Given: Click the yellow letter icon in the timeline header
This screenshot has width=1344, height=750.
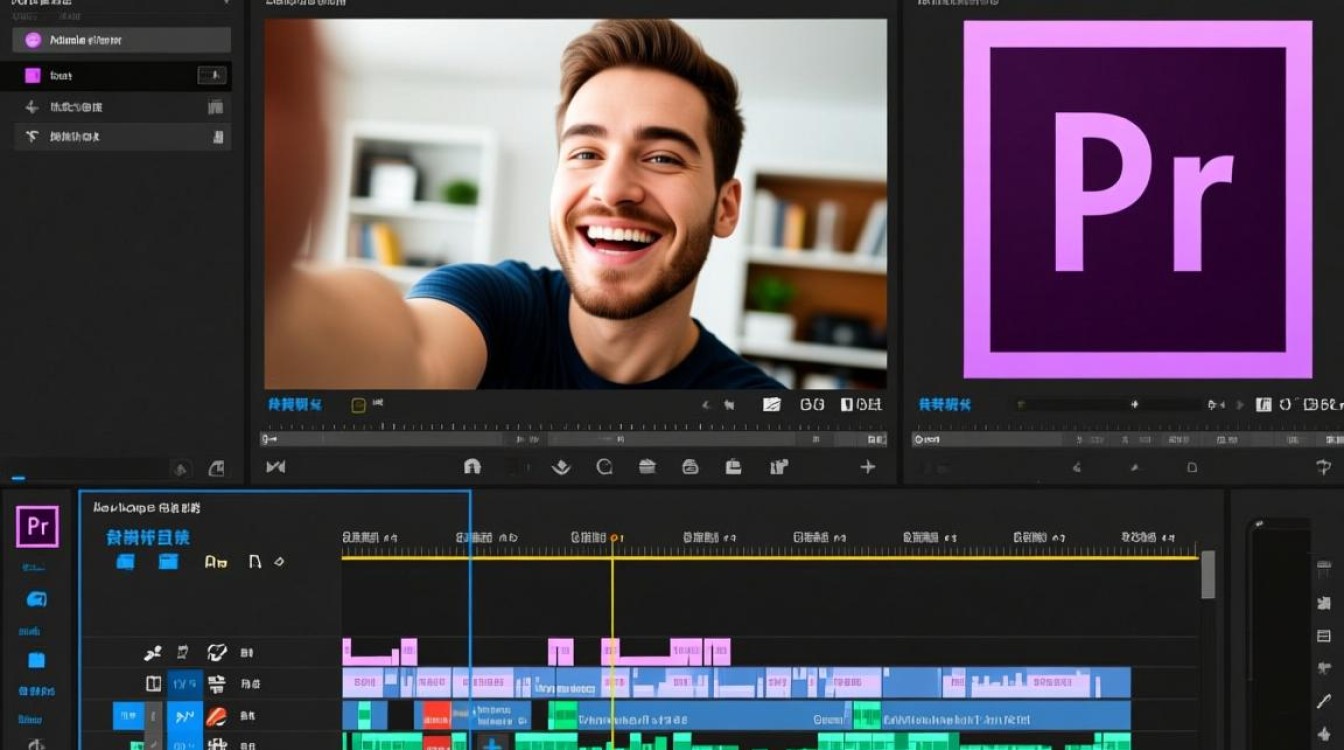Looking at the screenshot, I should 215,562.
